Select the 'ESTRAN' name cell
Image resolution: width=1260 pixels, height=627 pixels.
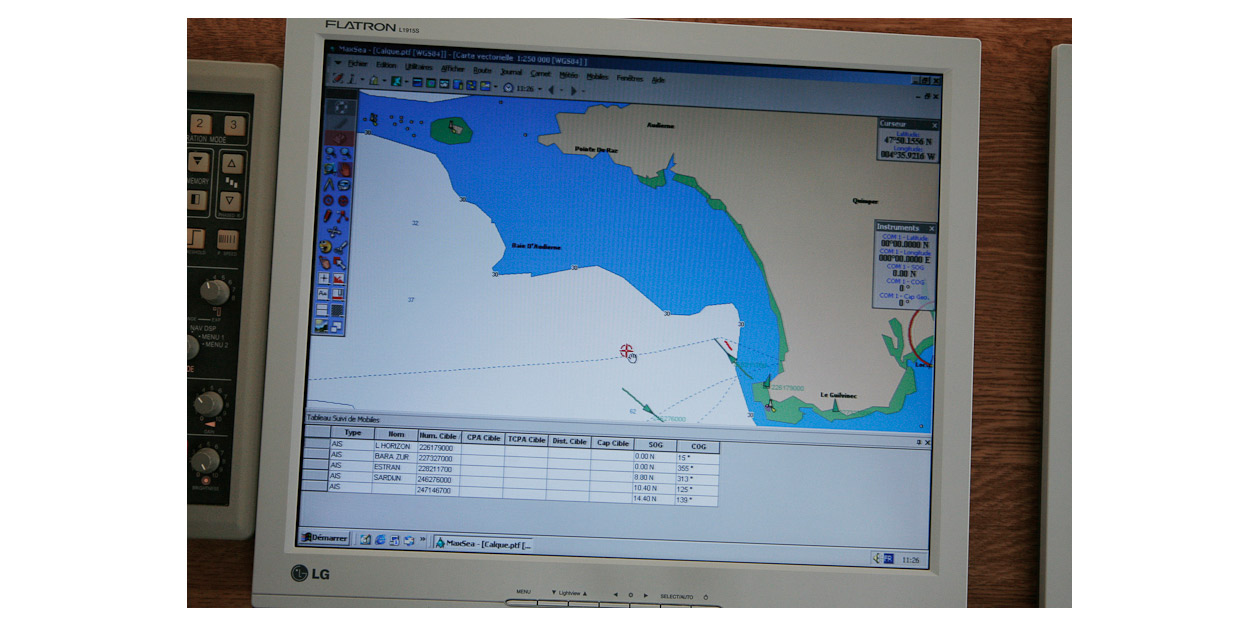(395, 467)
